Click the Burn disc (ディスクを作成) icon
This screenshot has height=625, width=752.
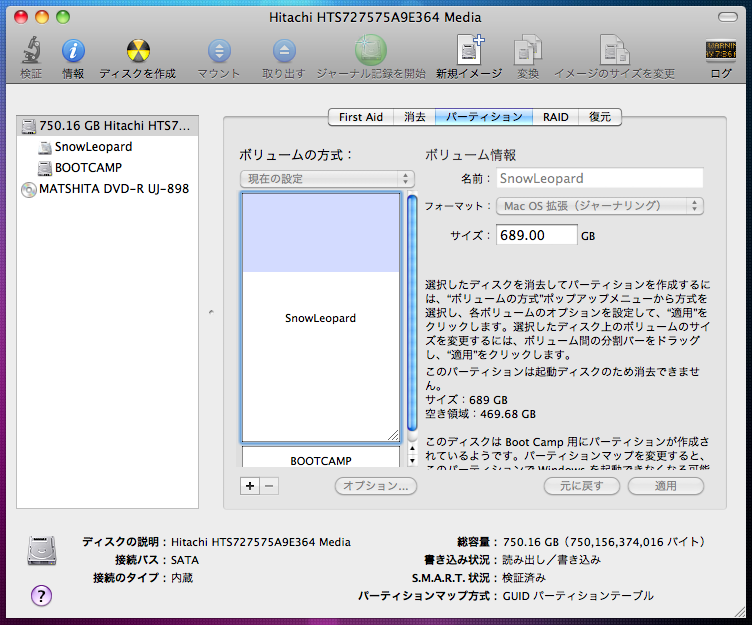point(138,51)
